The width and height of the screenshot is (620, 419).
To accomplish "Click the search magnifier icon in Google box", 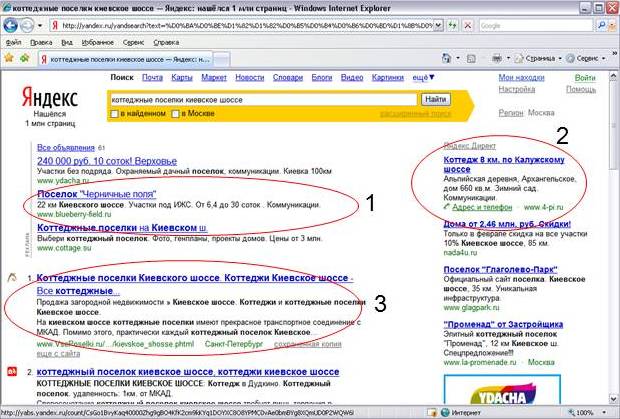I will click(601, 25).
